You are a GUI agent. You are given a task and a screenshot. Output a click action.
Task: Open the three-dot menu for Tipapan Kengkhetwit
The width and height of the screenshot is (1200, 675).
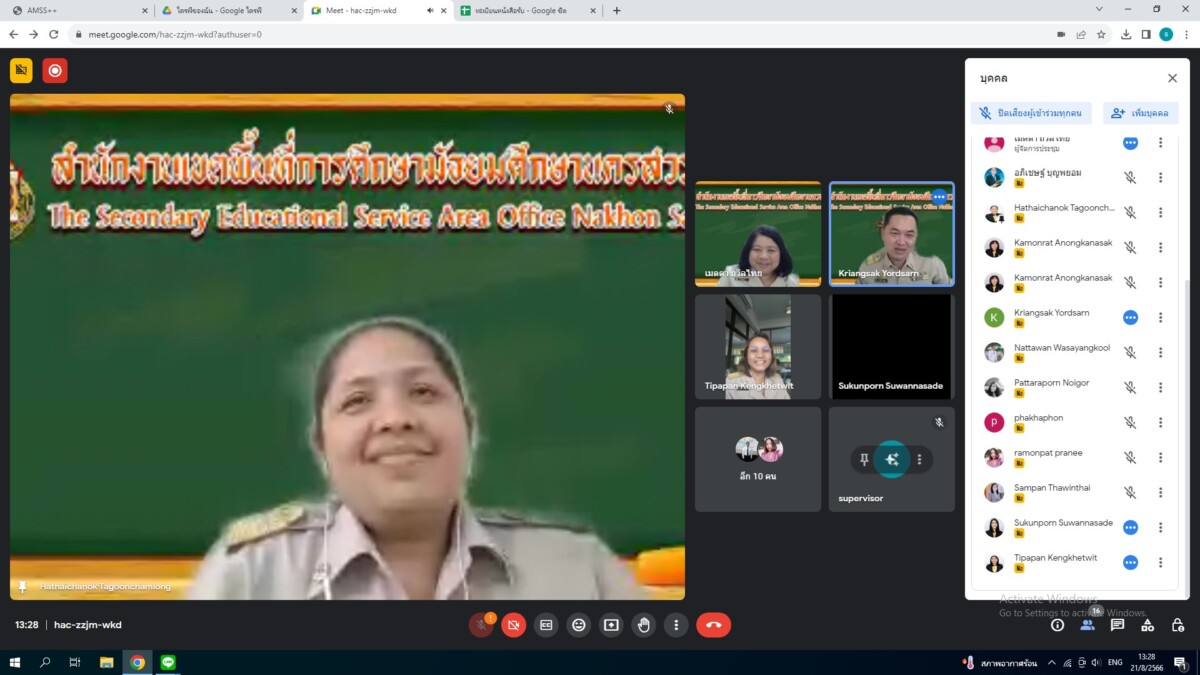[x=1160, y=563]
